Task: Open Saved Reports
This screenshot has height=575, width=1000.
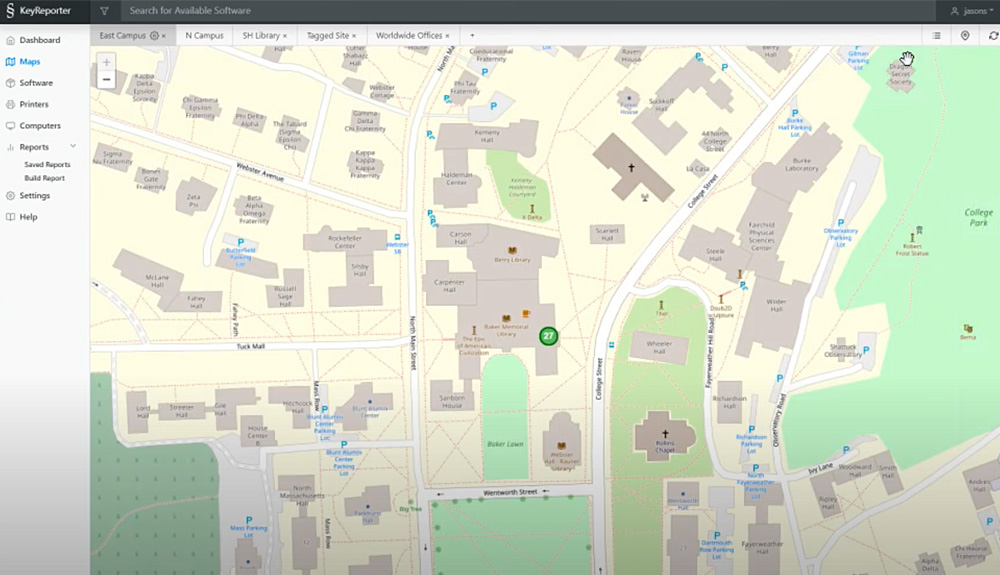Action: point(47,164)
